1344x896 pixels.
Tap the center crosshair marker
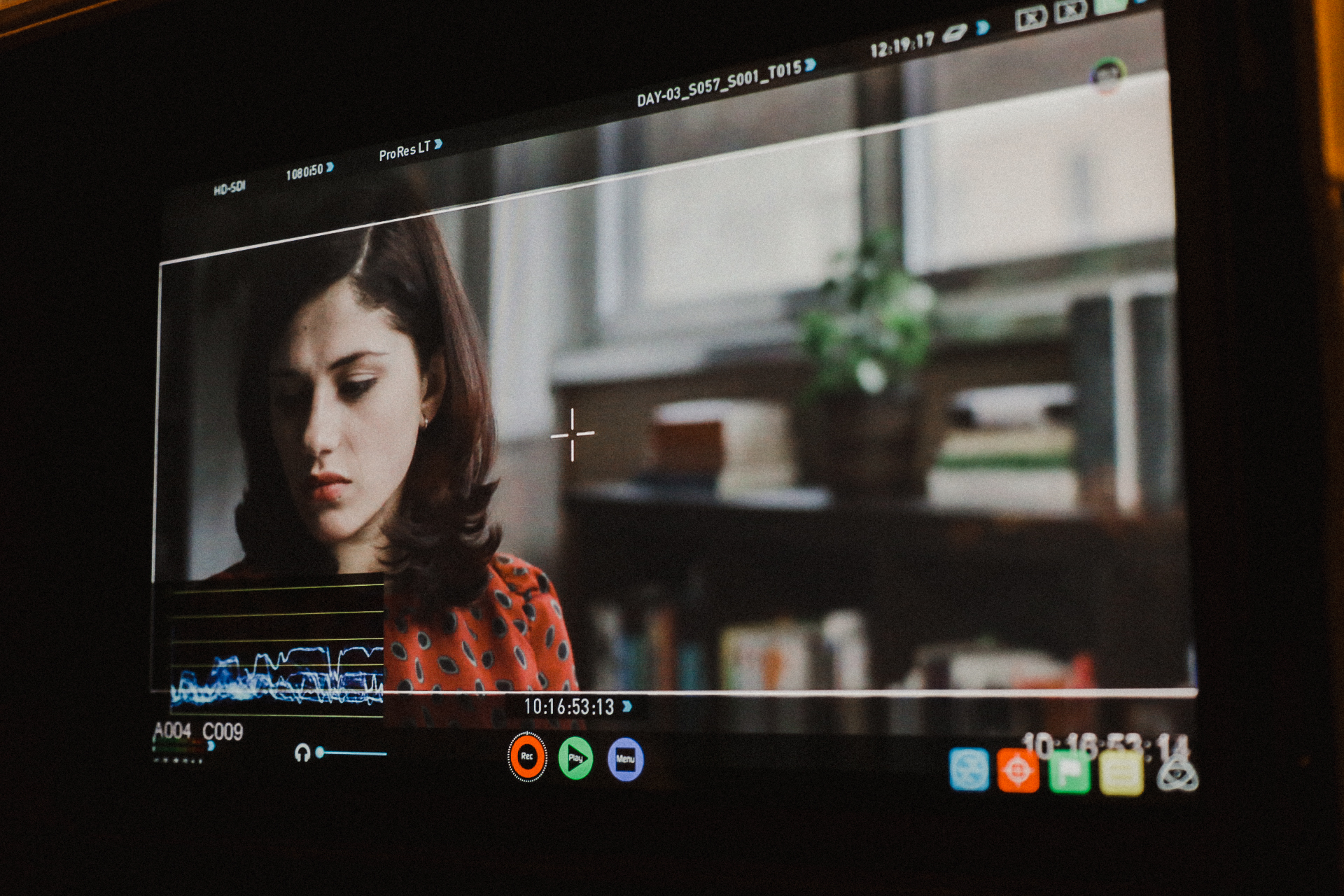point(572,435)
